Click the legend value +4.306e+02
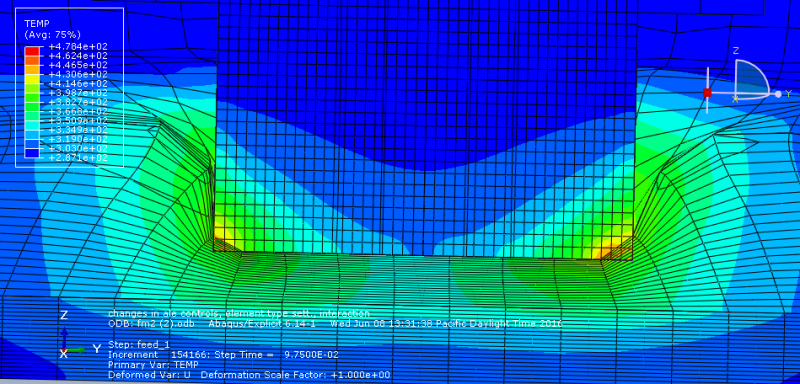The width and height of the screenshot is (800, 384). coord(78,74)
